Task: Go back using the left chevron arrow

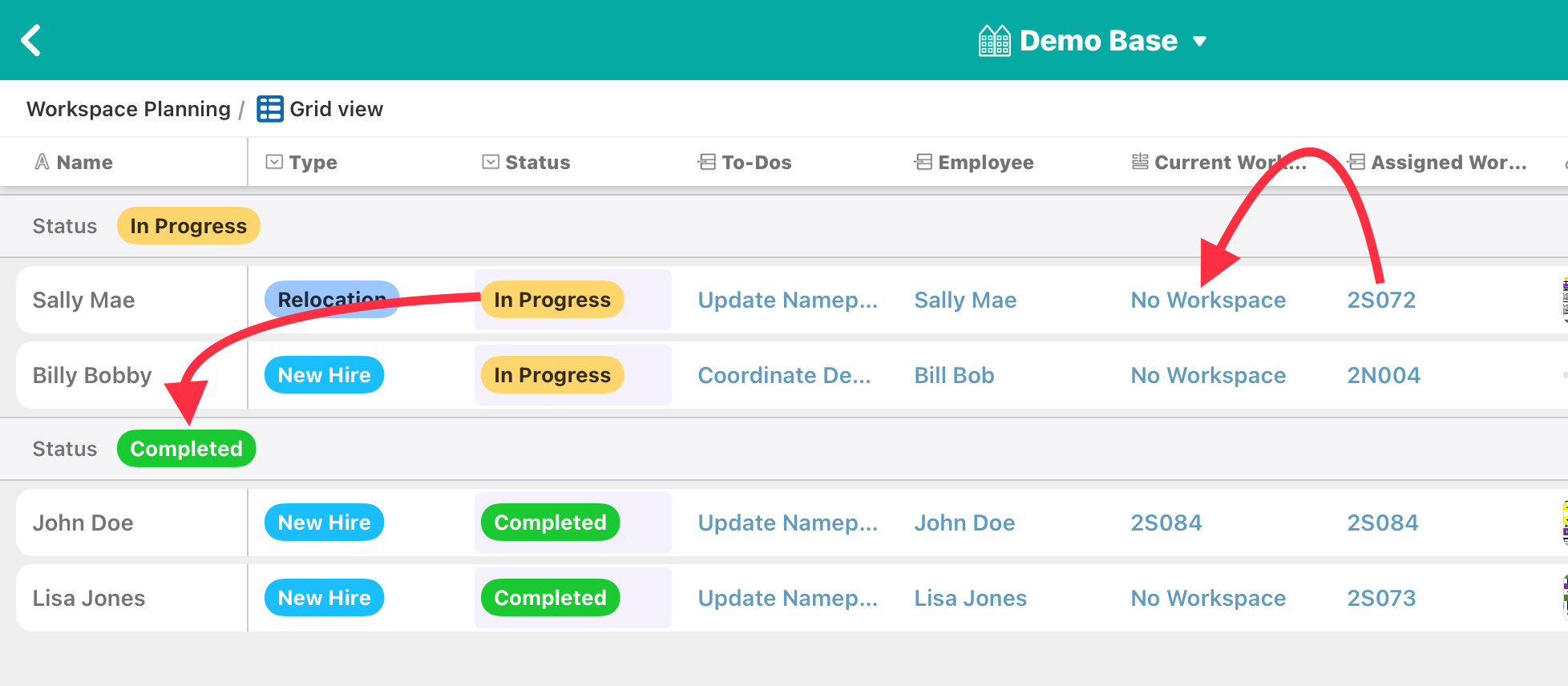Action: click(31, 40)
